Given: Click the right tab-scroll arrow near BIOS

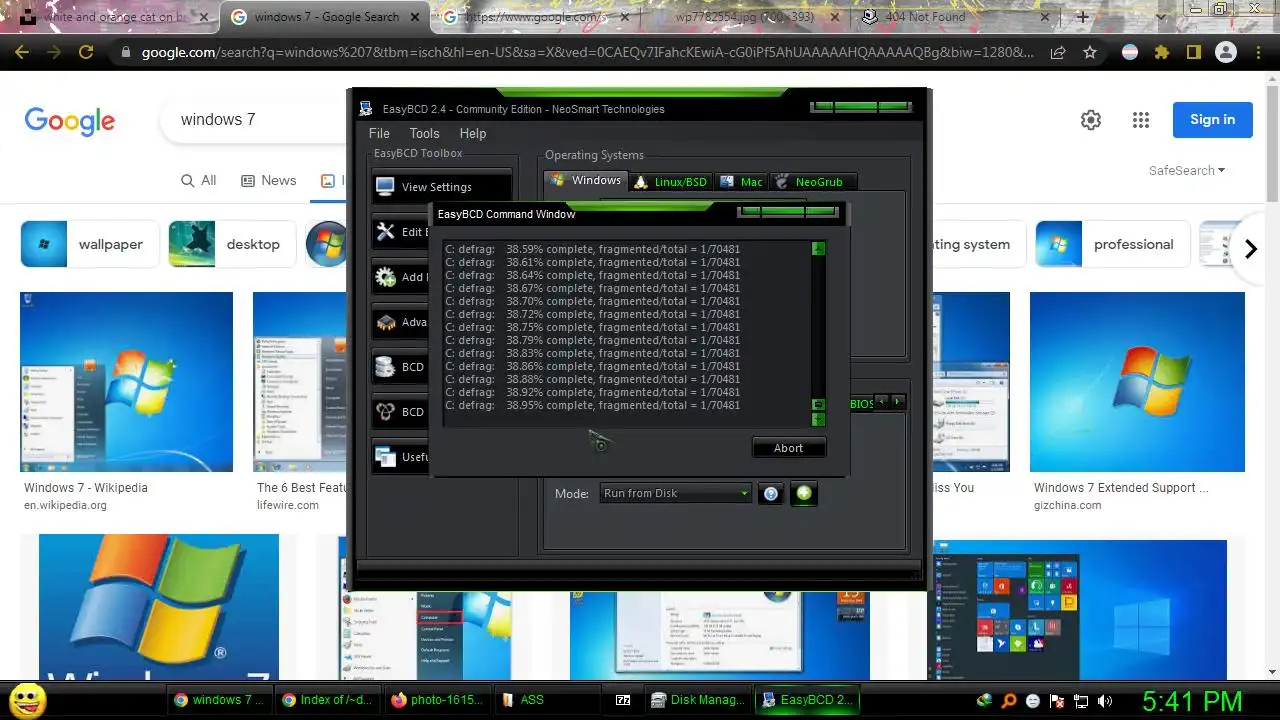Looking at the screenshot, I should 898,402.
